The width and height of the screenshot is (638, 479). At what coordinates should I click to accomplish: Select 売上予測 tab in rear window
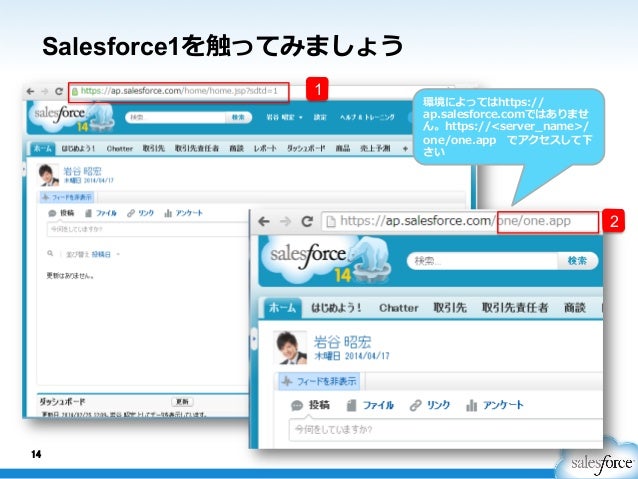point(375,149)
